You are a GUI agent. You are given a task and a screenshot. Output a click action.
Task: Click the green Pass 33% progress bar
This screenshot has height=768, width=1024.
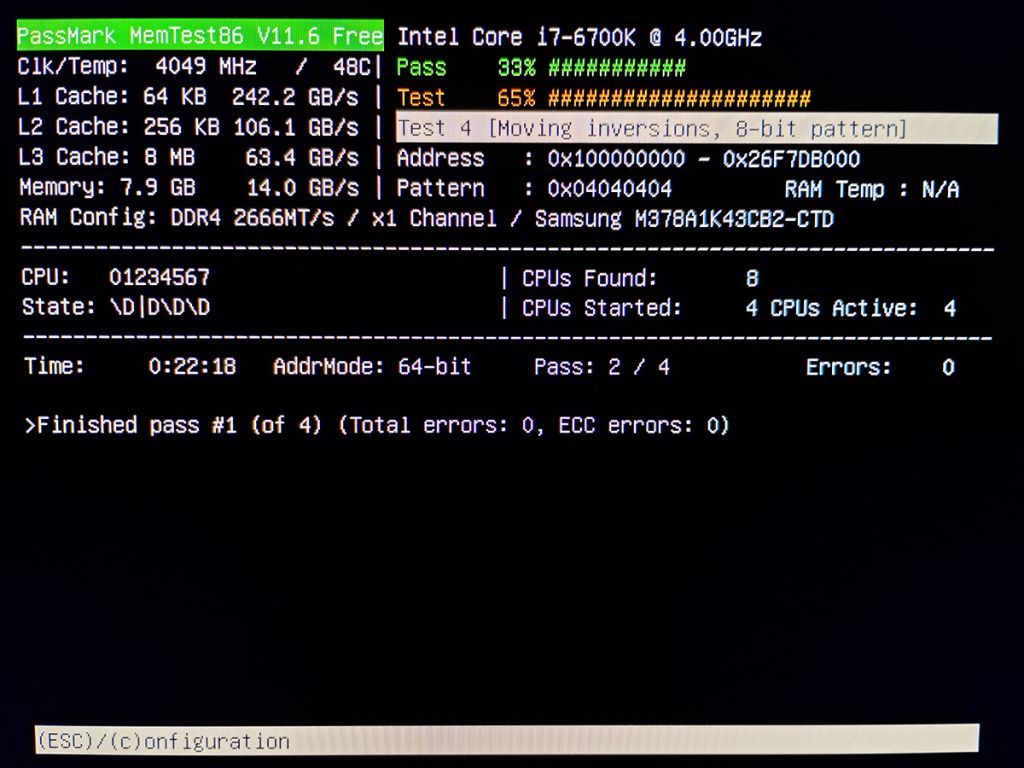point(541,67)
